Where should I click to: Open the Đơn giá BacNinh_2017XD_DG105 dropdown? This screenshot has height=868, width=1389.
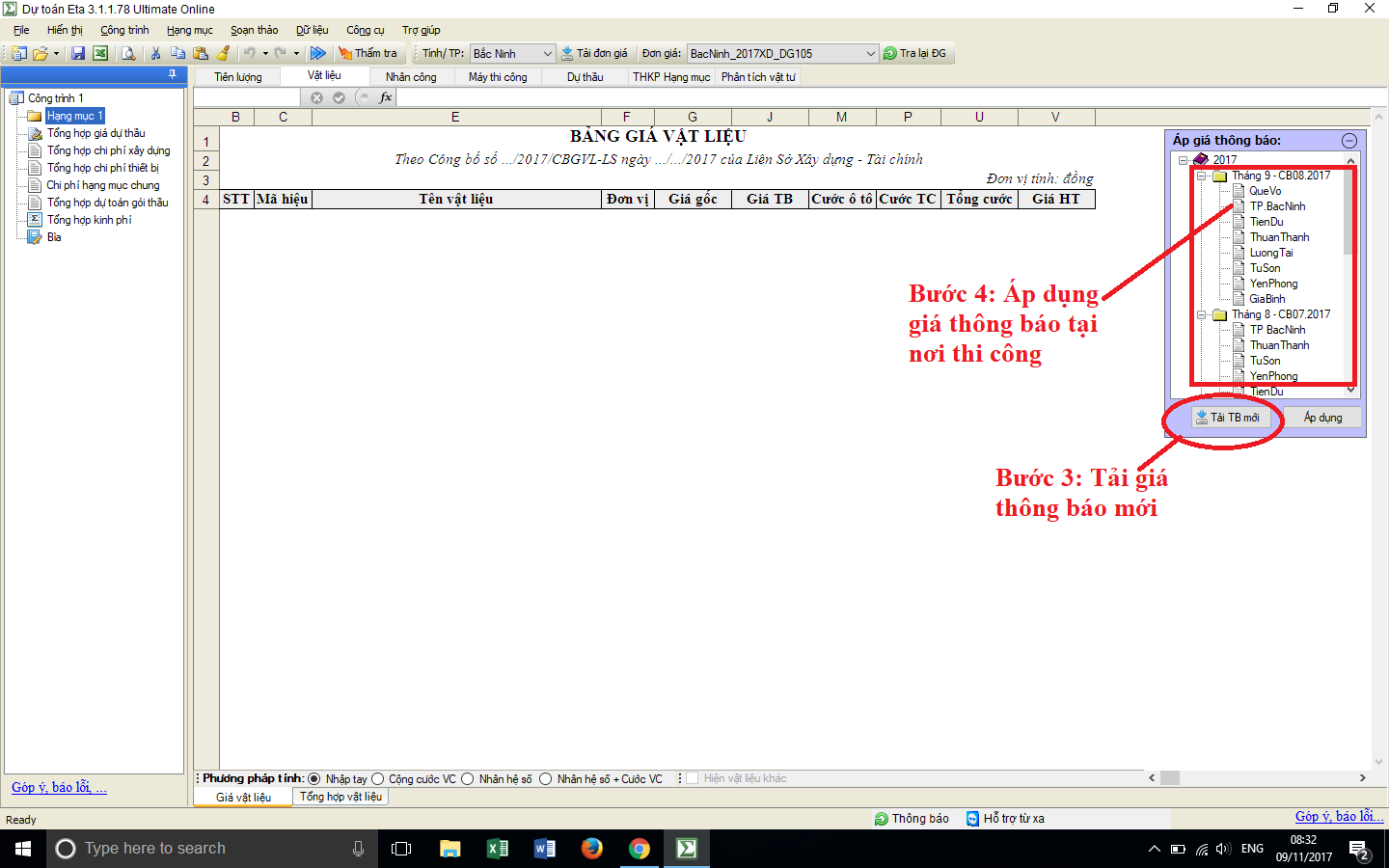(870, 54)
